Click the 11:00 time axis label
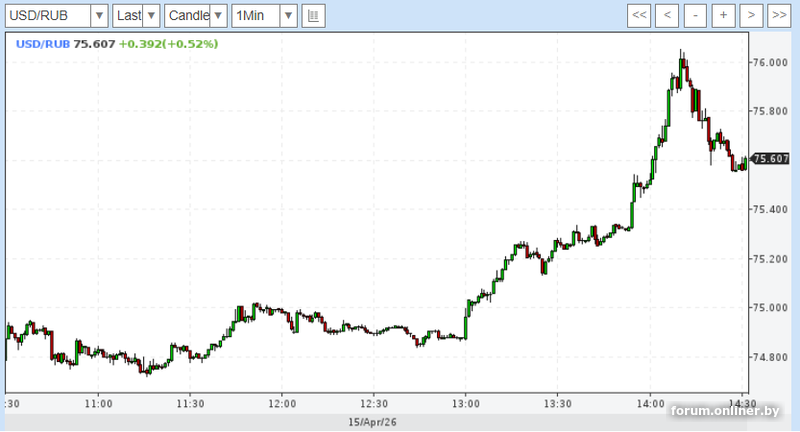Image resolution: width=800 pixels, height=432 pixels. (x=98, y=404)
